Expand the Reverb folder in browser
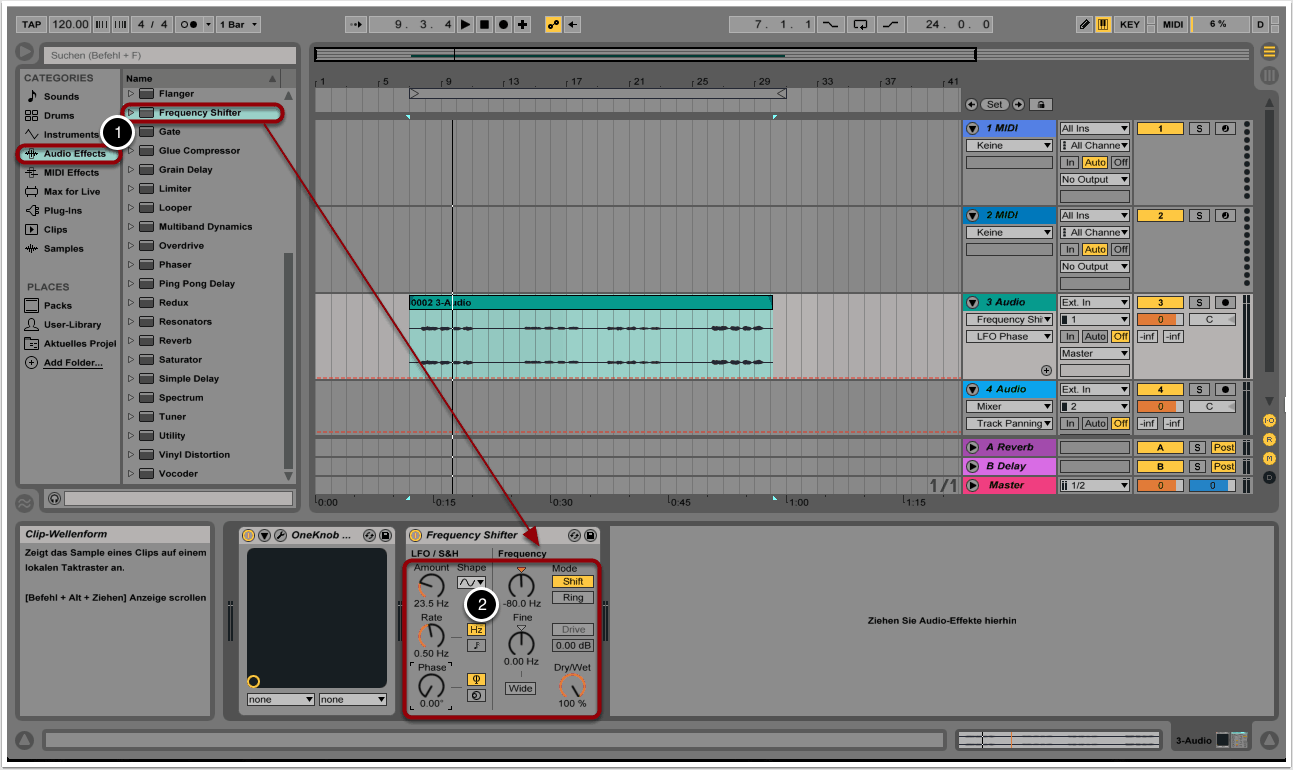 (130, 341)
